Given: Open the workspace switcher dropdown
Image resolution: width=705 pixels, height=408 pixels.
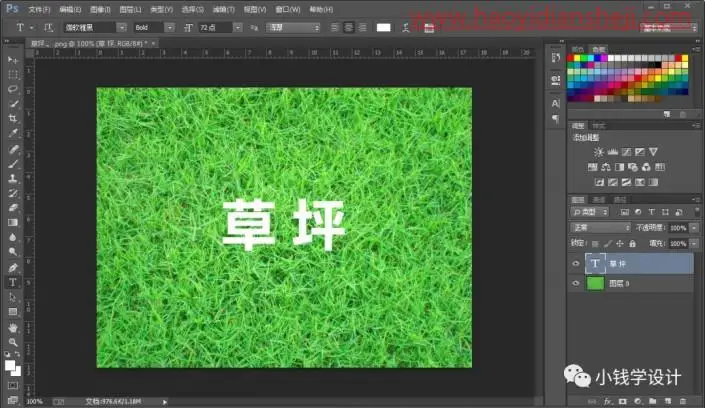Looking at the screenshot, I should (669, 28).
